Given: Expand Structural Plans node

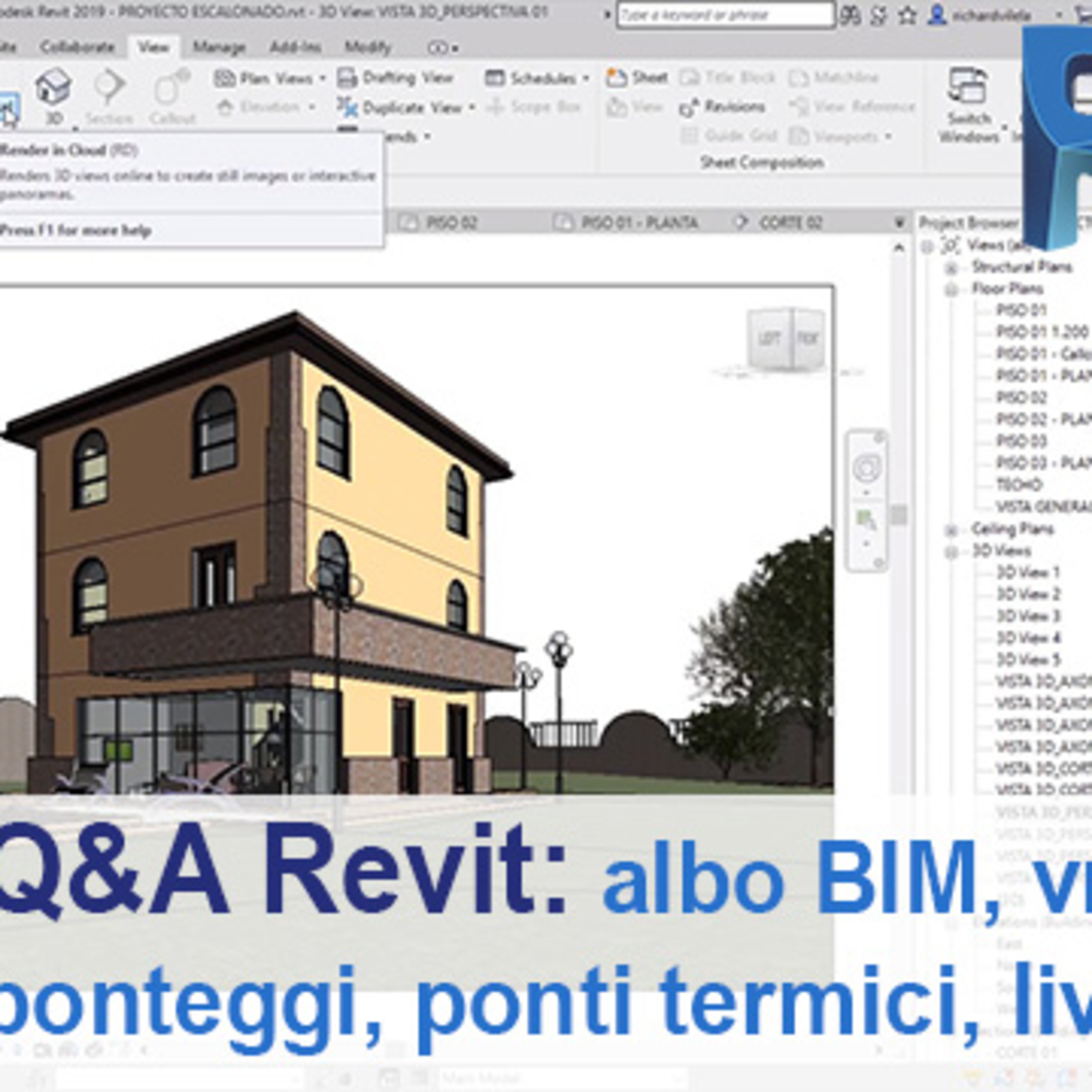Looking at the screenshot, I should coord(951,268).
